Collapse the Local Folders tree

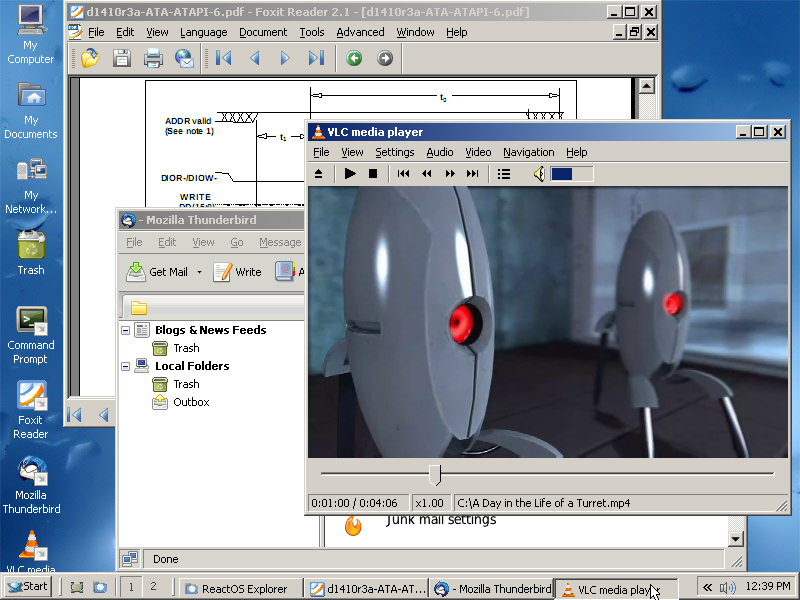125,366
